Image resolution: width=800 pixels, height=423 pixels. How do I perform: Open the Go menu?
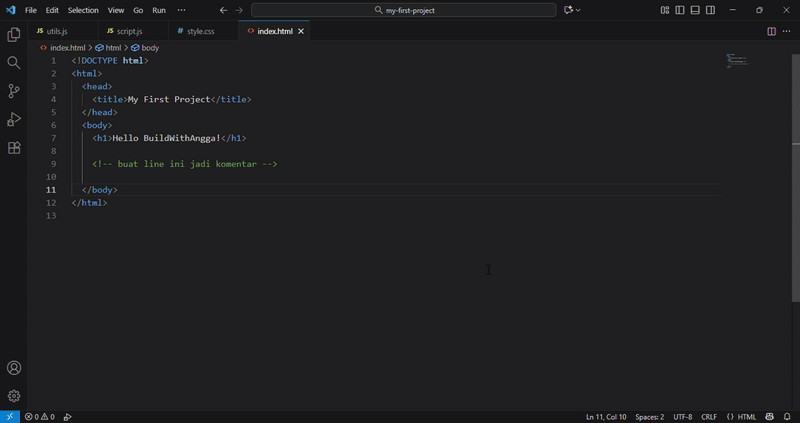[x=138, y=10]
